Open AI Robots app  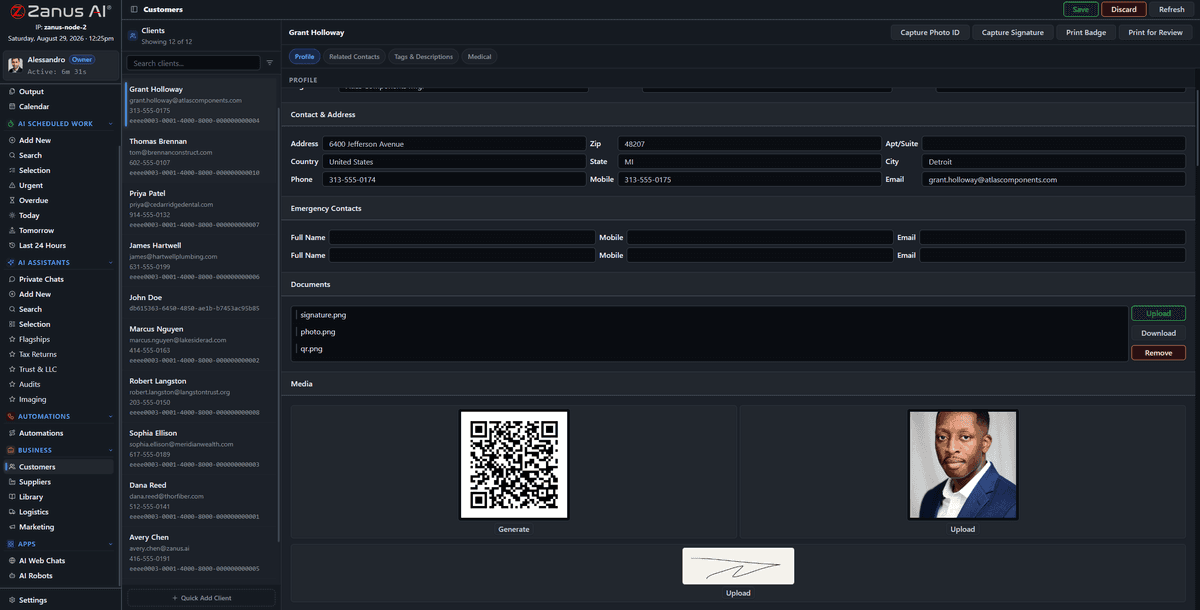pyautogui.click(x=36, y=576)
